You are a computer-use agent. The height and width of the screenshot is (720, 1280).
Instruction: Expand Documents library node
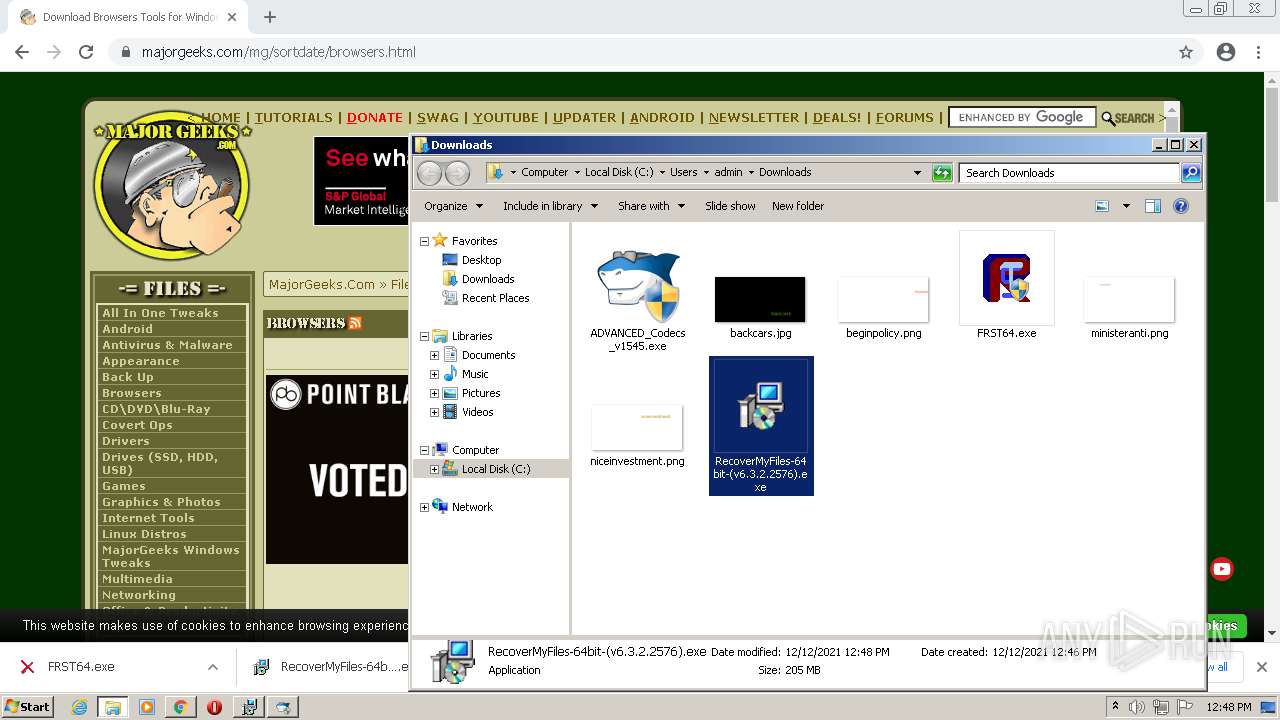[x=434, y=355]
